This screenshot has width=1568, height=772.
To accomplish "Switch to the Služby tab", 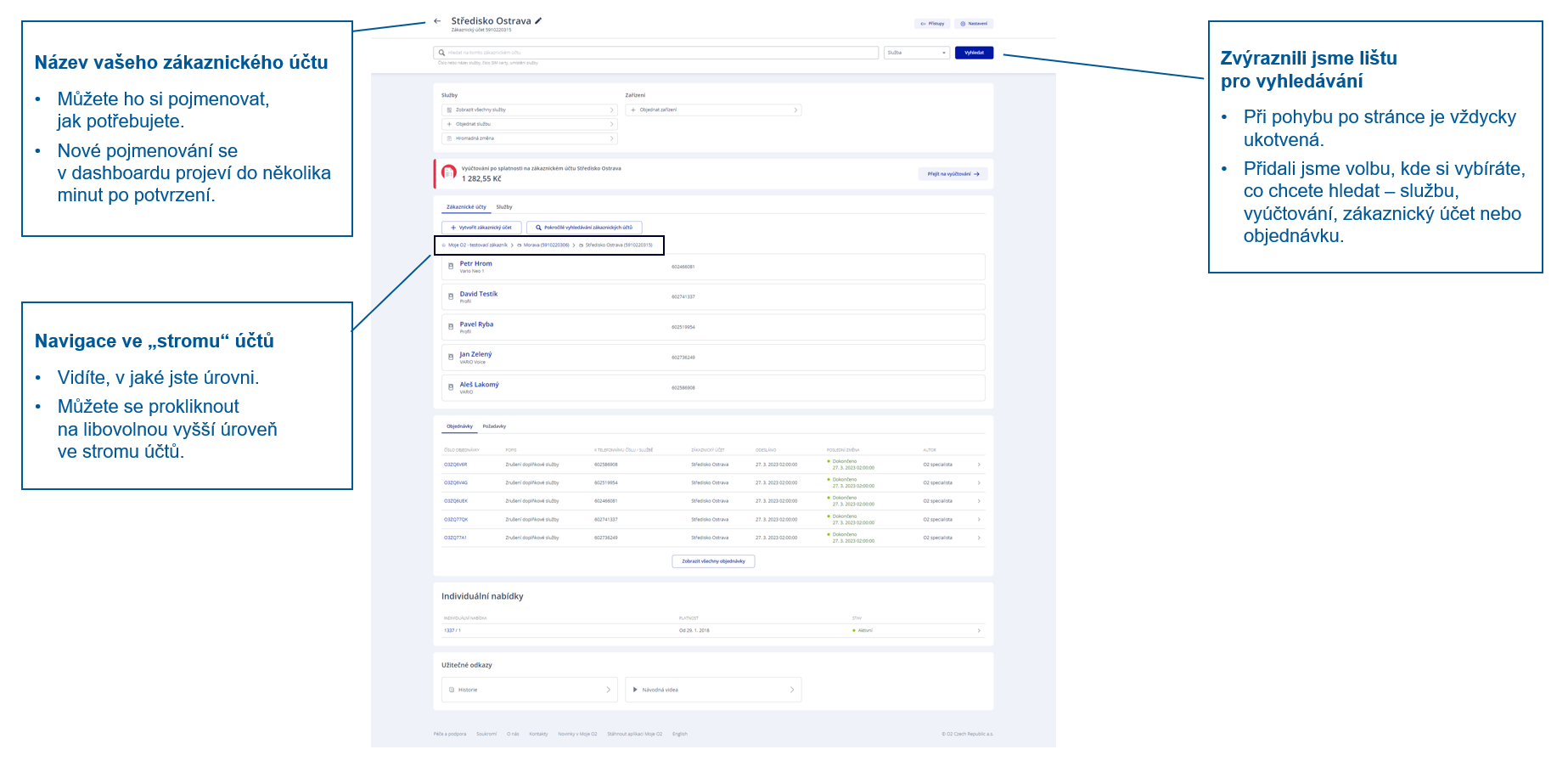I will [x=504, y=207].
